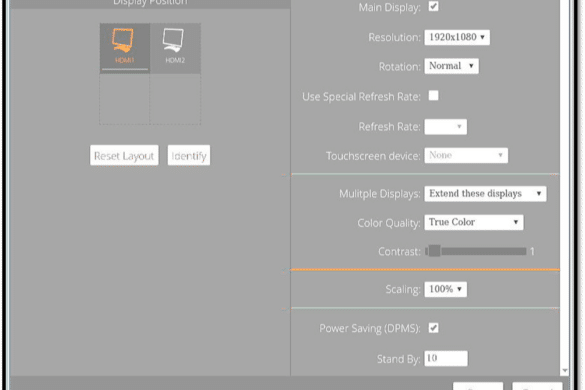The width and height of the screenshot is (585, 390).
Task: Click the Multiple Displays label
Action: tap(379, 194)
